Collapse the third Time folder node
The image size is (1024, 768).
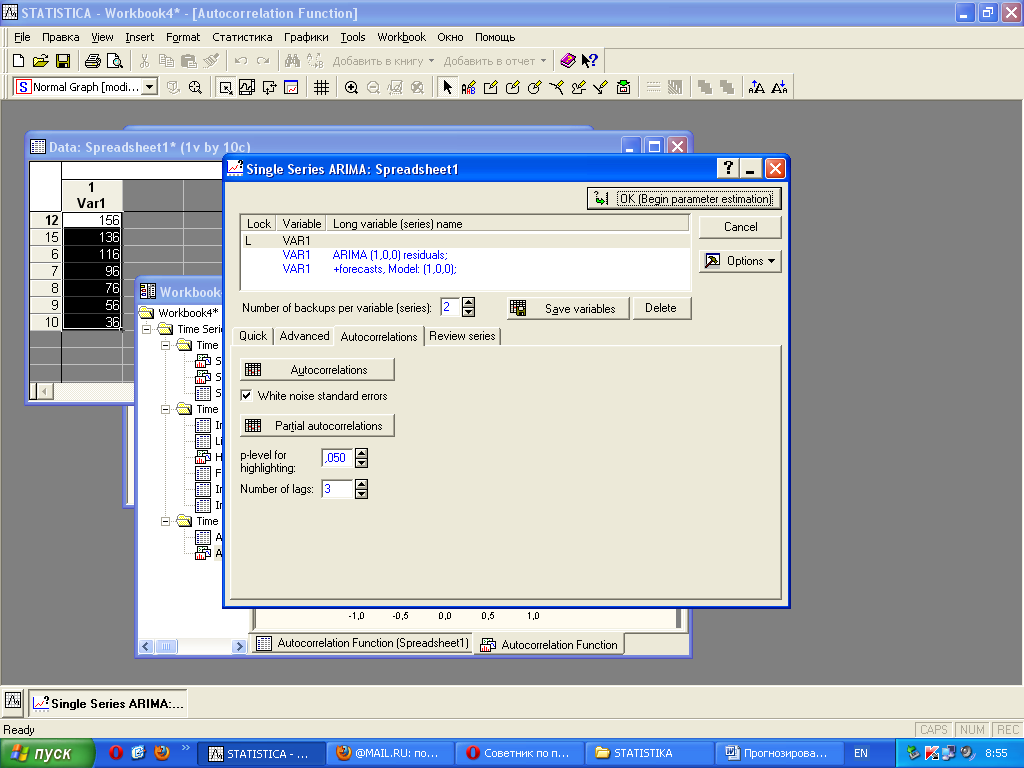(166, 521)
